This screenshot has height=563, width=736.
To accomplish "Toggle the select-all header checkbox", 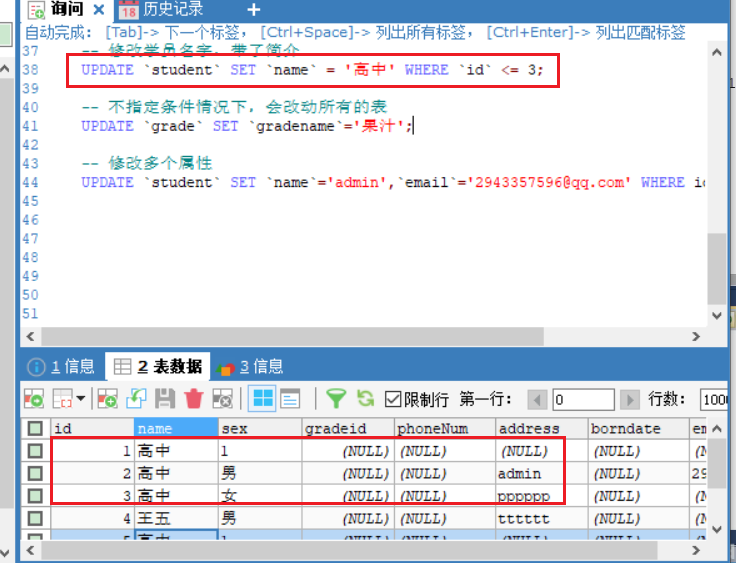I will point(35,428).
